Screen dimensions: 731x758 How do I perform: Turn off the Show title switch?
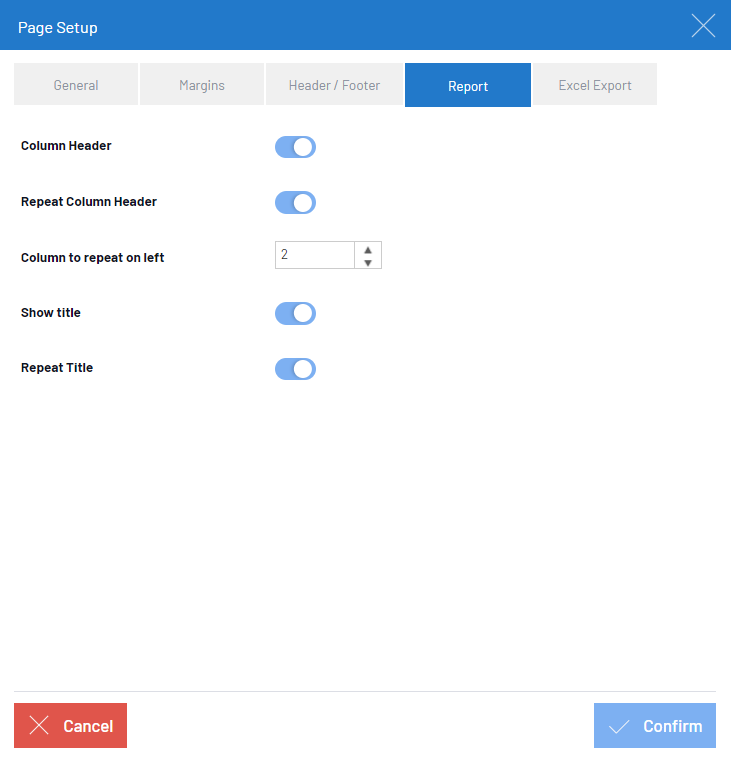(x=295, y=313)
